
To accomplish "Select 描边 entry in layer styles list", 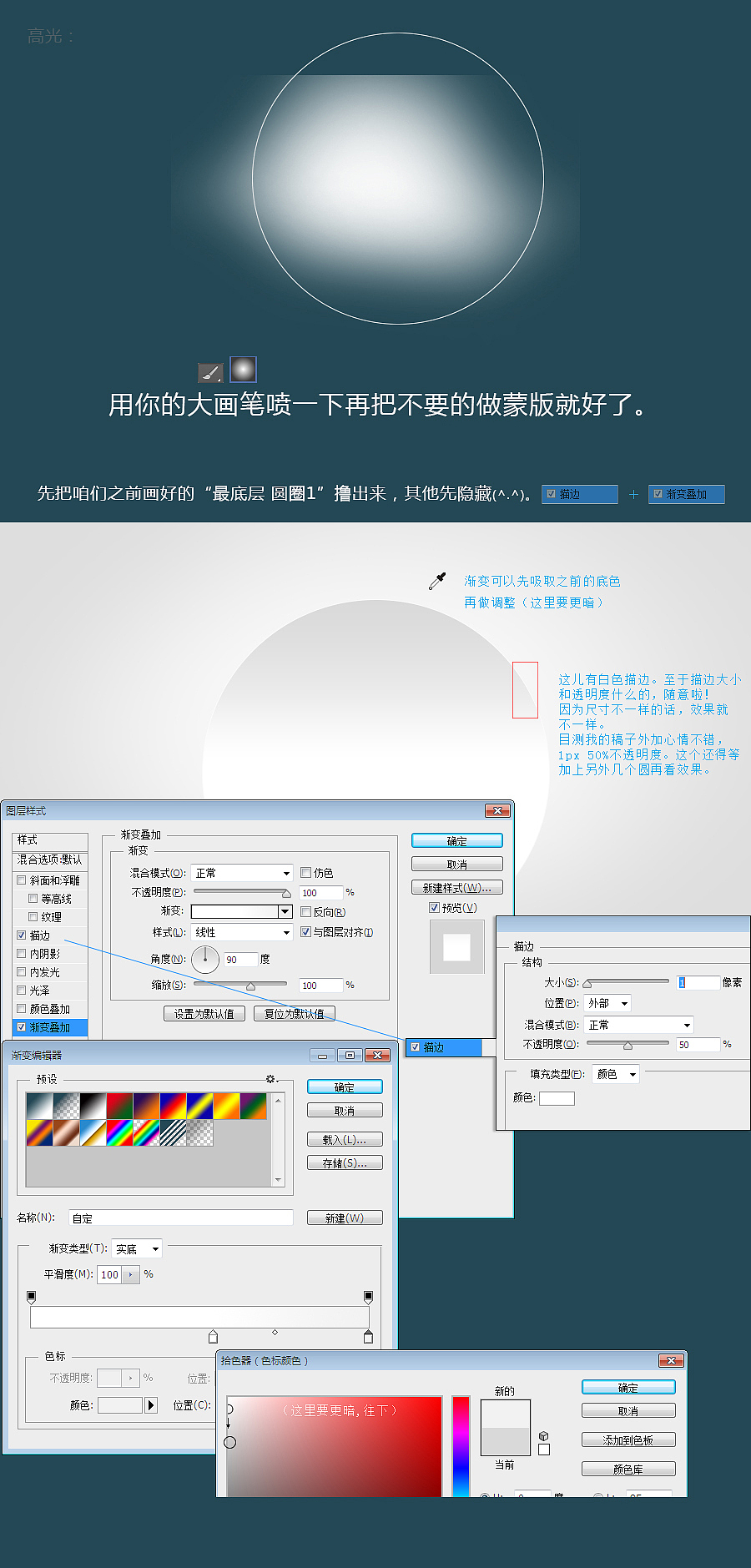I will 40,935.
